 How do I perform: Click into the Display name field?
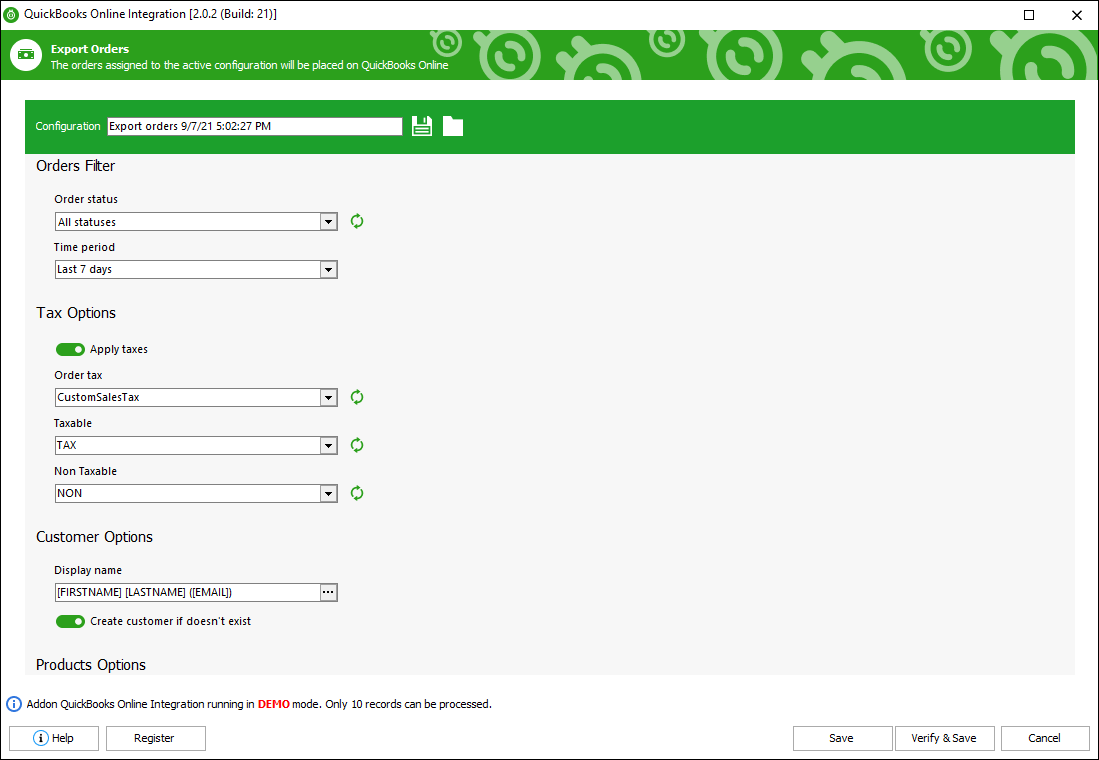click(x=188, y=592)
